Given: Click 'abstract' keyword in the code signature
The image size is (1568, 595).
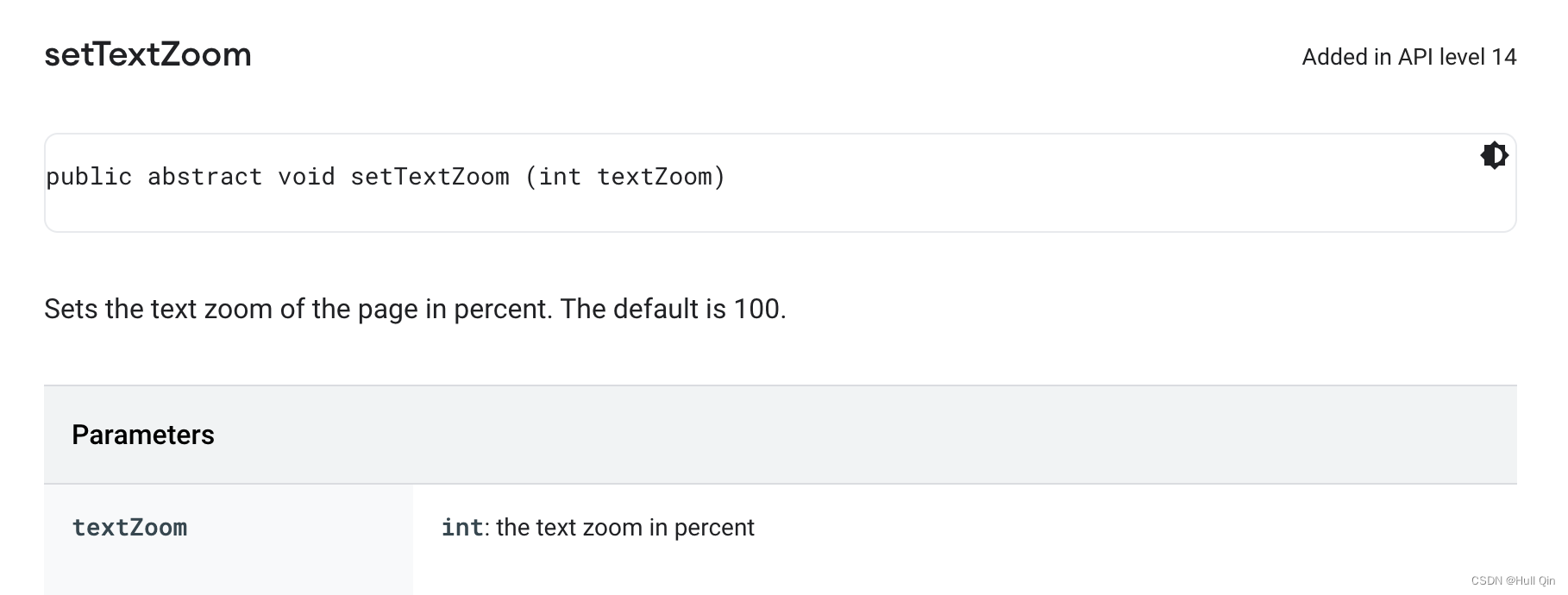Looking at the screenshot, I should coord(204,177).
